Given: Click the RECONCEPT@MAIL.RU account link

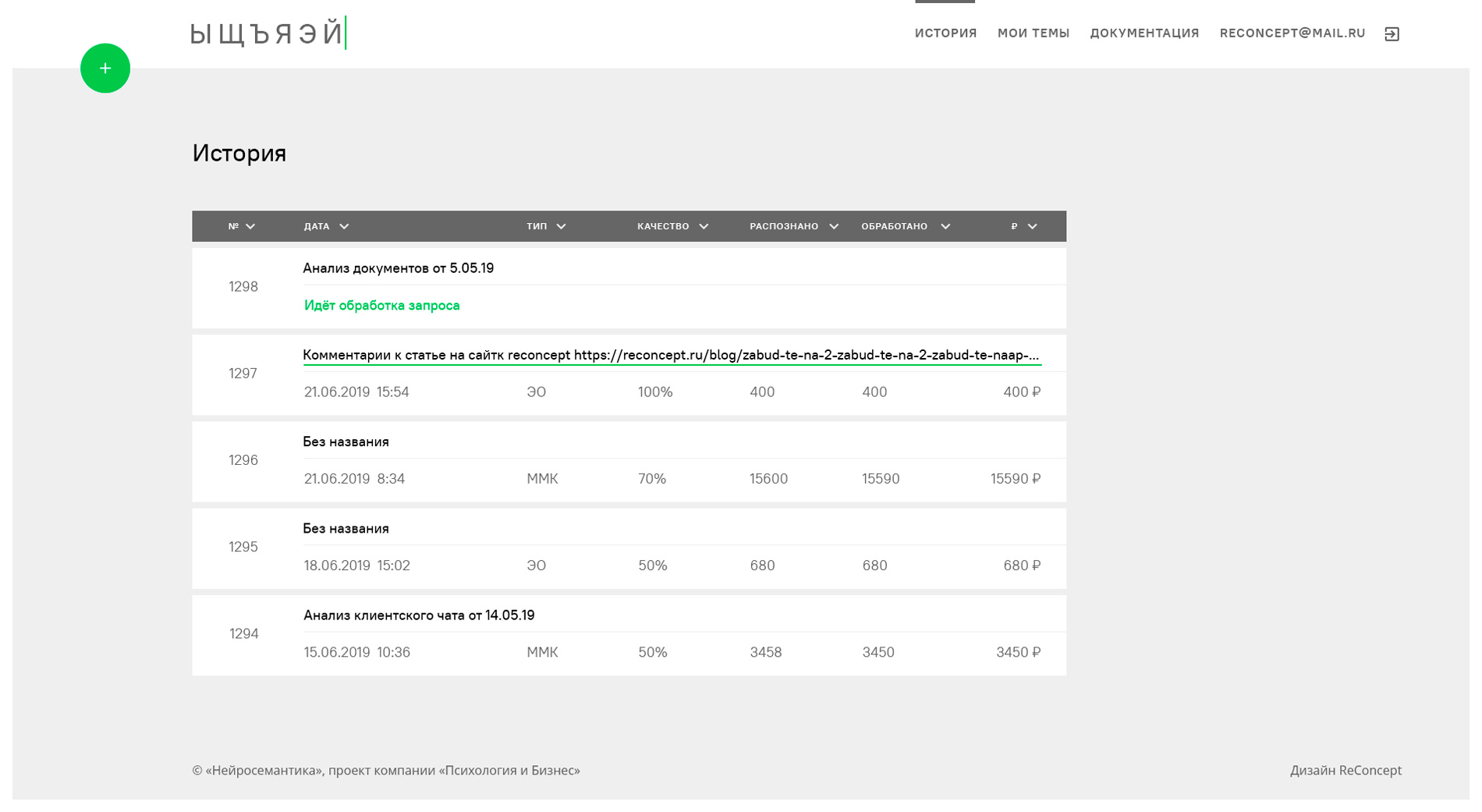Looking at the screenshot, I should pyautogui.click(x=1292, y=34).
